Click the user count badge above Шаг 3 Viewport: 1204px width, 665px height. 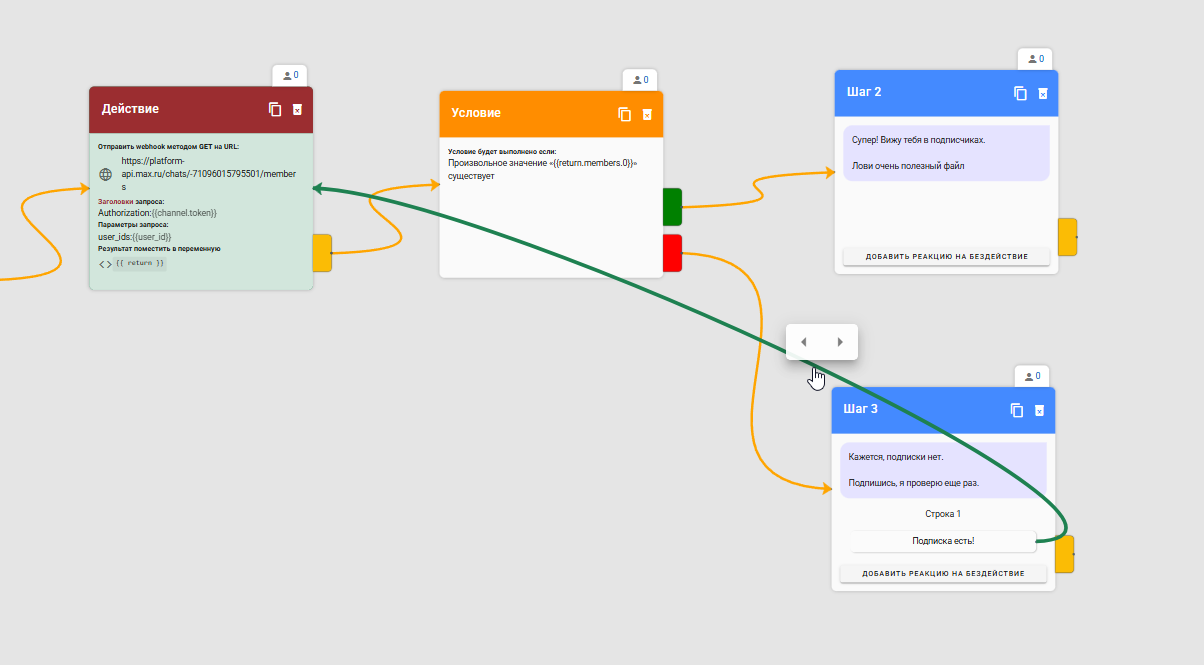(x=1033, y=376)
